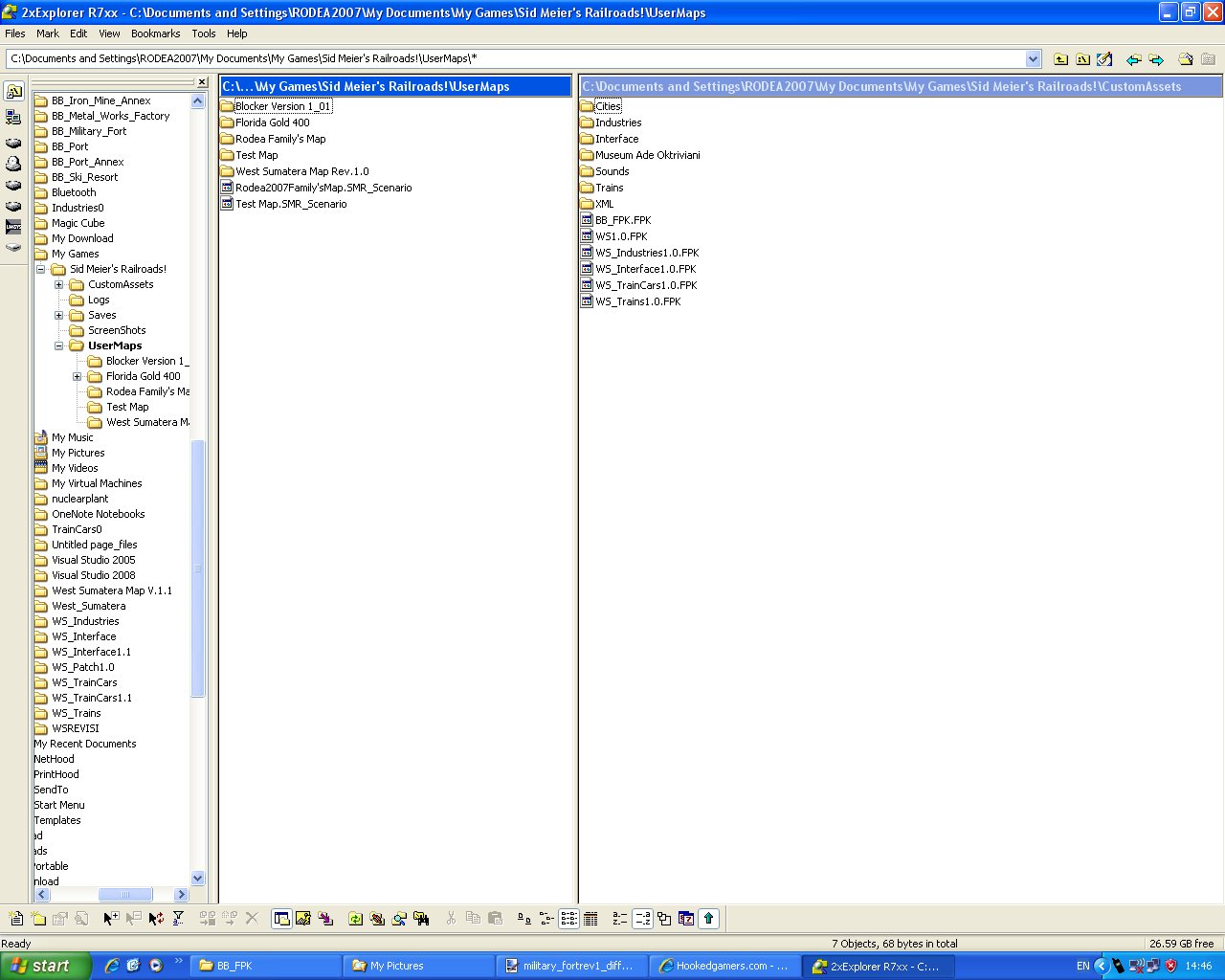This screenshot has width=1225, height=980.
Task: Go to parent folder with up-folder icon
Action: tap(1060, 59)
